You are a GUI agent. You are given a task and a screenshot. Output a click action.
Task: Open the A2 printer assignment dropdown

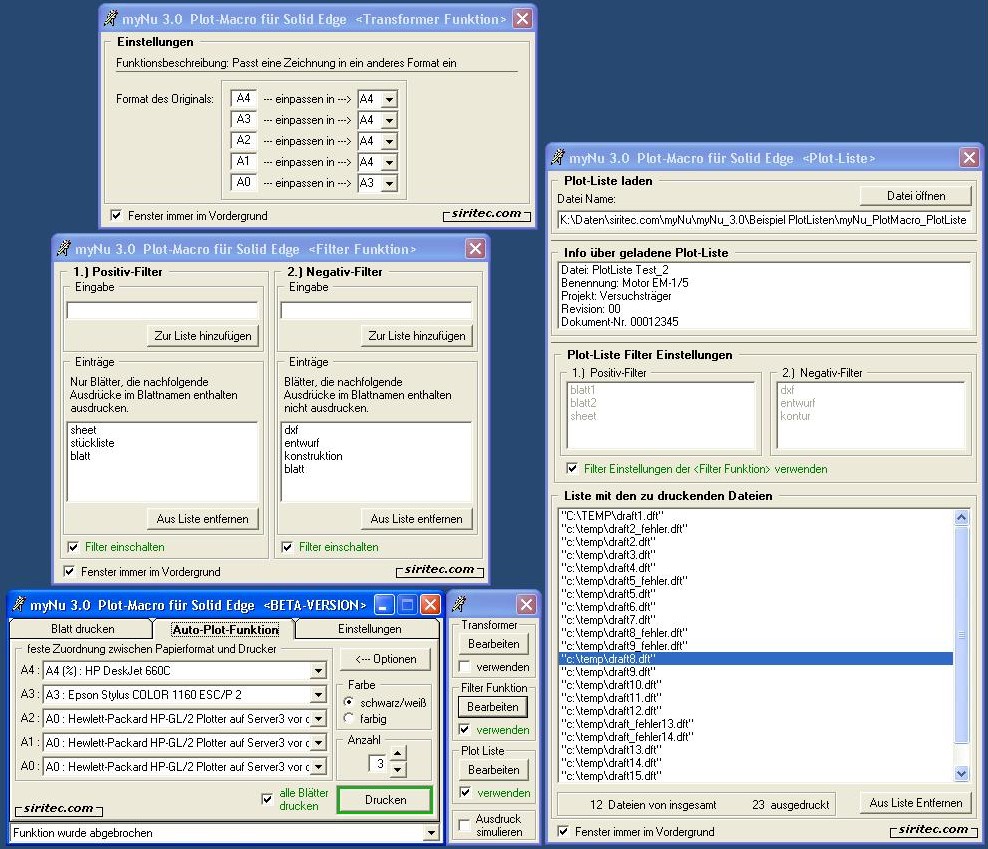[x=319, y=719]
